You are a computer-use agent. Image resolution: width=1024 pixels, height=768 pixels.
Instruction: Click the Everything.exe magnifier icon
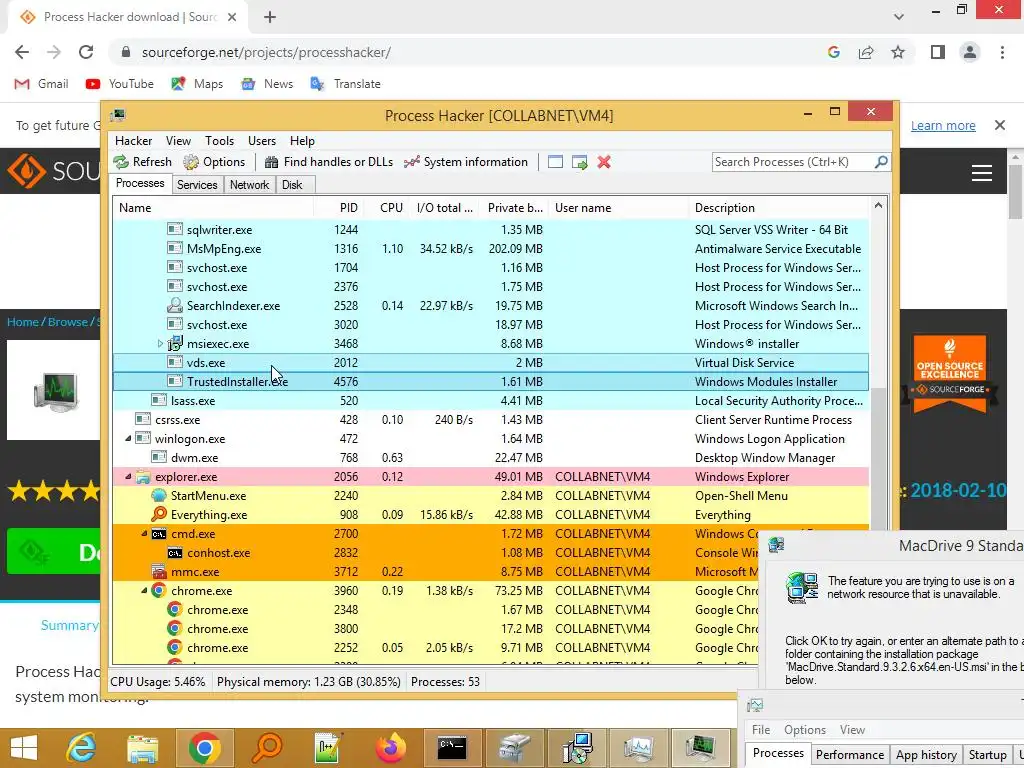pos(159,514)
